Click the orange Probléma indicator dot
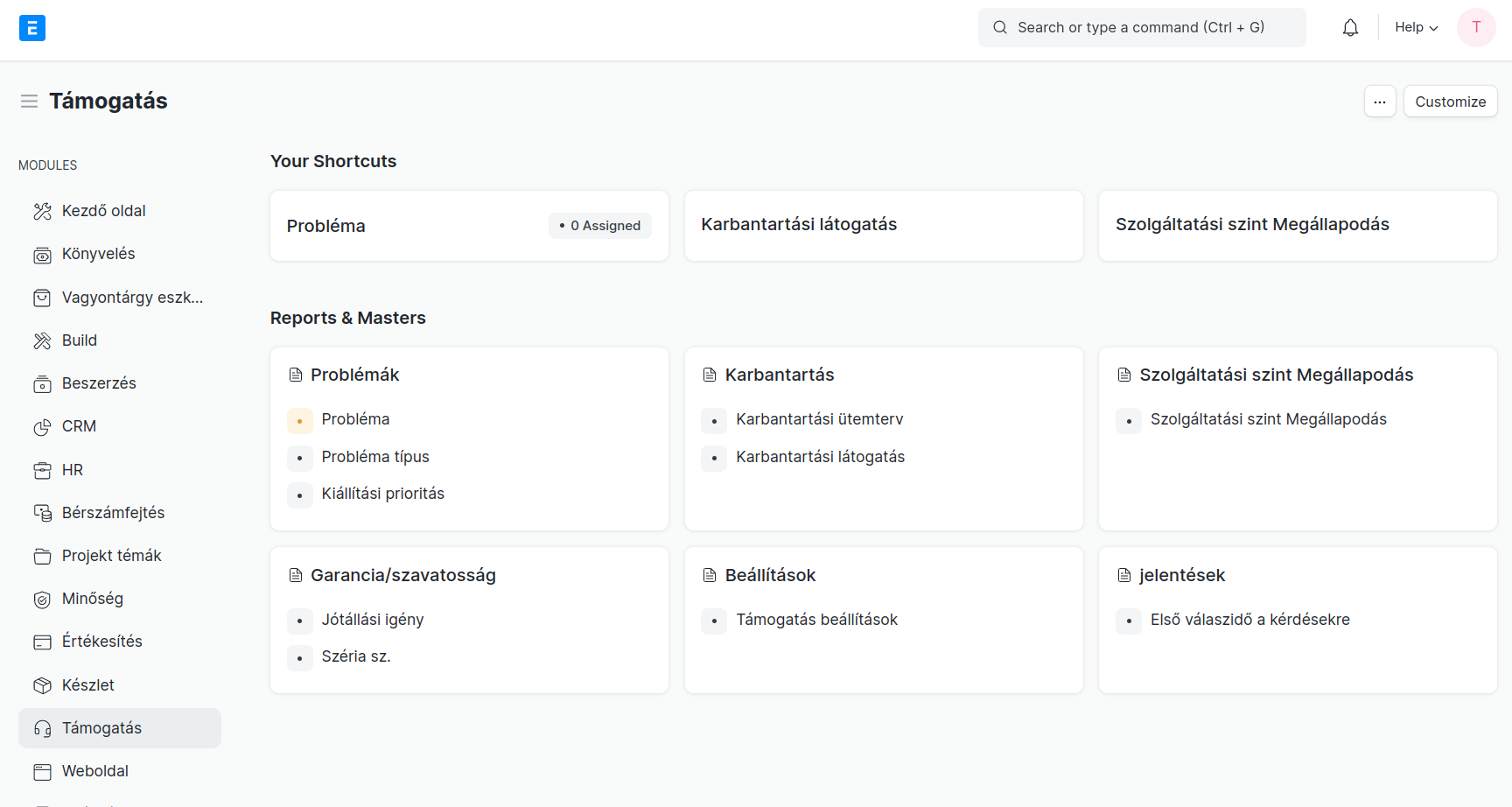 [299, 421]
